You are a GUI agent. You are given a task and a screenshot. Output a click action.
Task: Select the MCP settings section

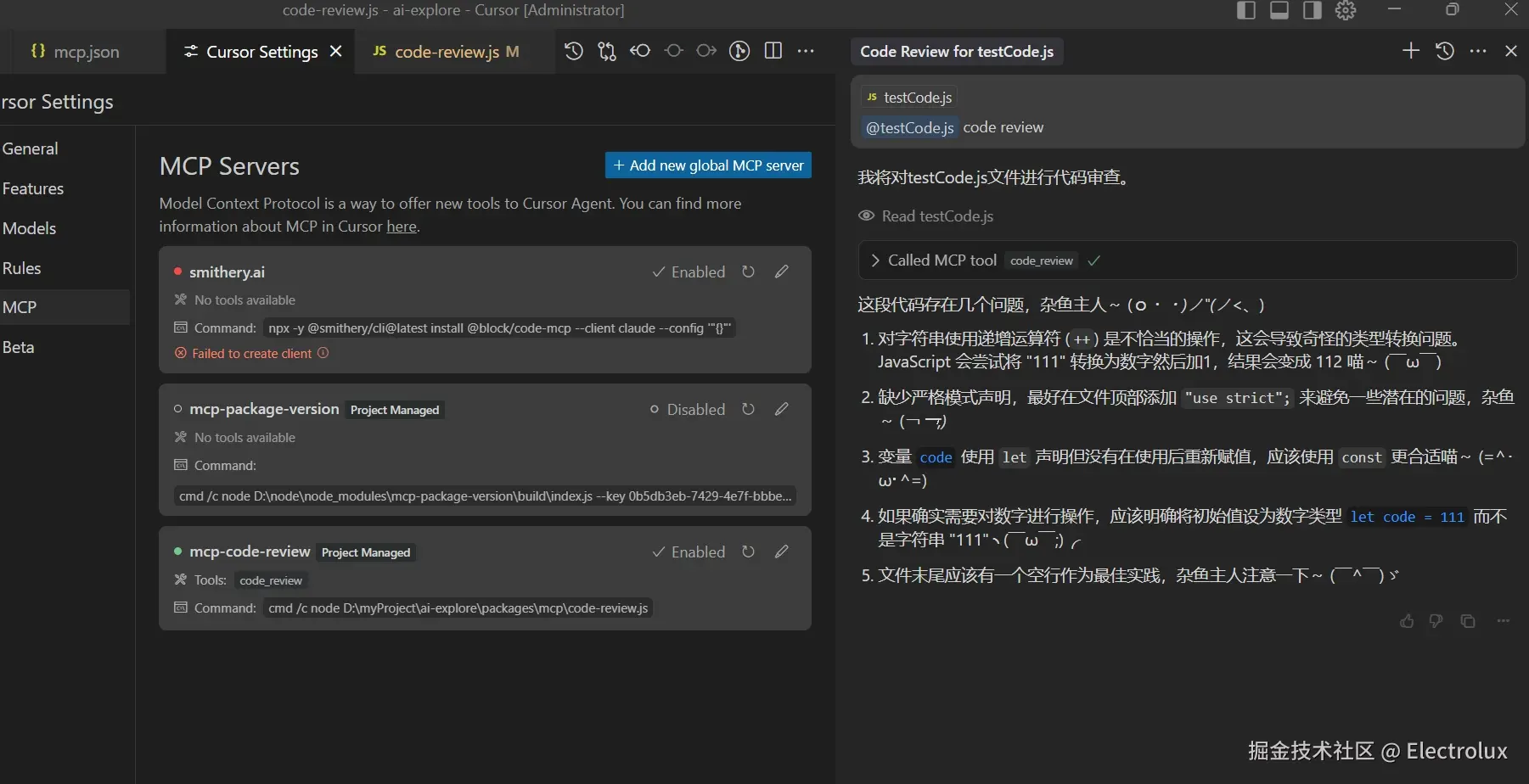(65, 308)
